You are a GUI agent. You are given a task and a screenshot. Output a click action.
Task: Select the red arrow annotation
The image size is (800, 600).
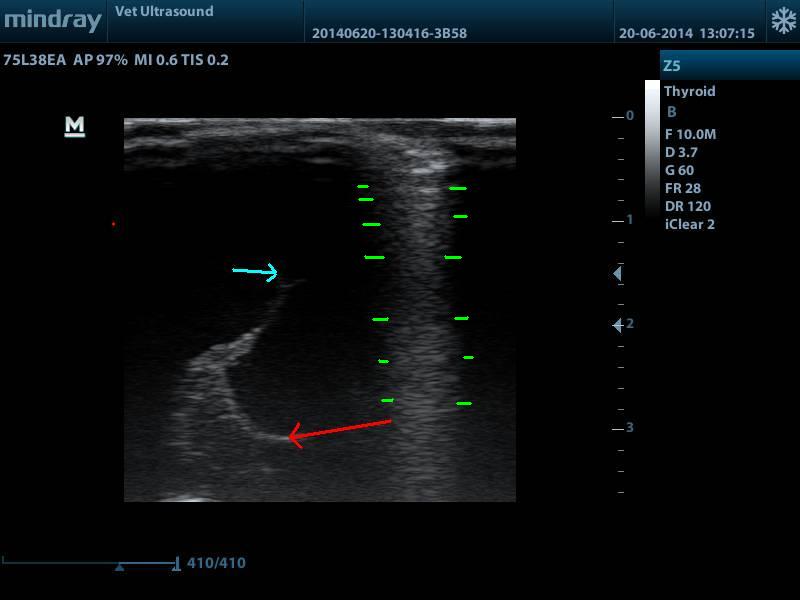coord(339,430)
